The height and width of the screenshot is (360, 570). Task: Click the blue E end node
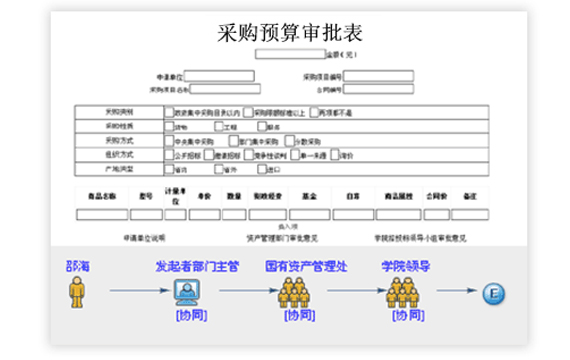[x=494, y=293]
